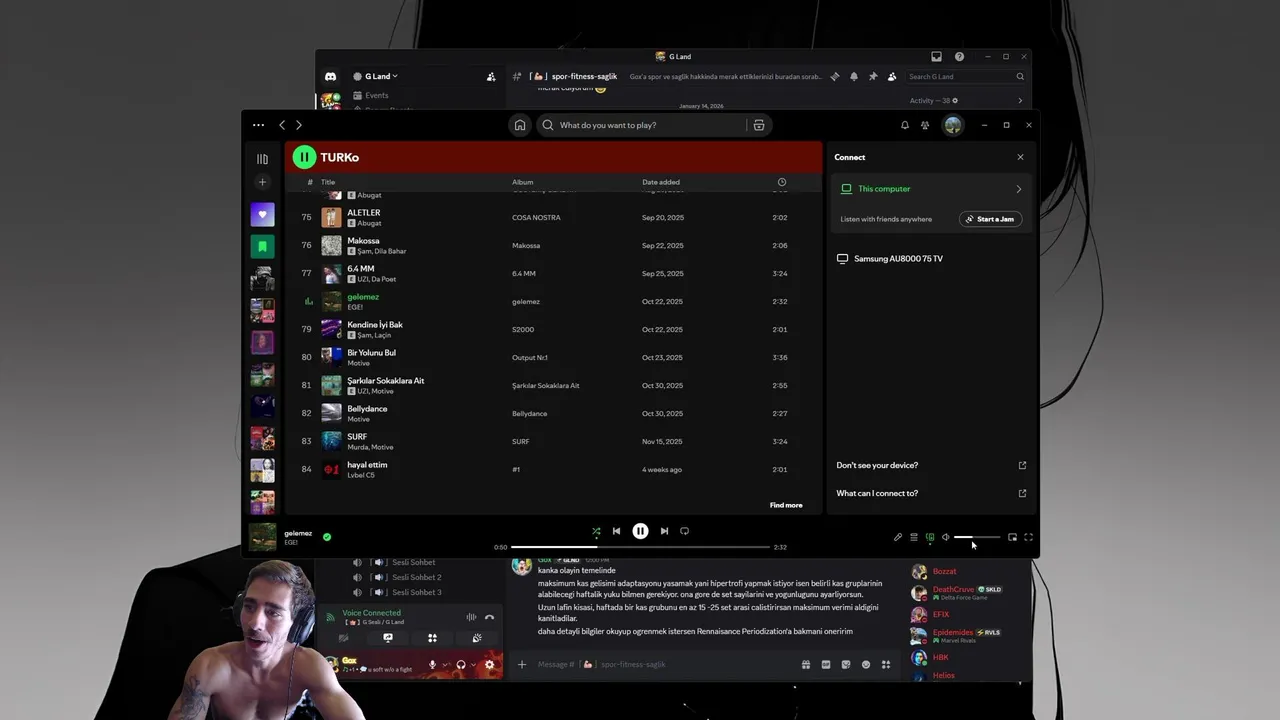Mute Spotify with the speaker icon
The width and height of the screenshot is (1280, 720).
pyautogui.click(x=945, y=537)
